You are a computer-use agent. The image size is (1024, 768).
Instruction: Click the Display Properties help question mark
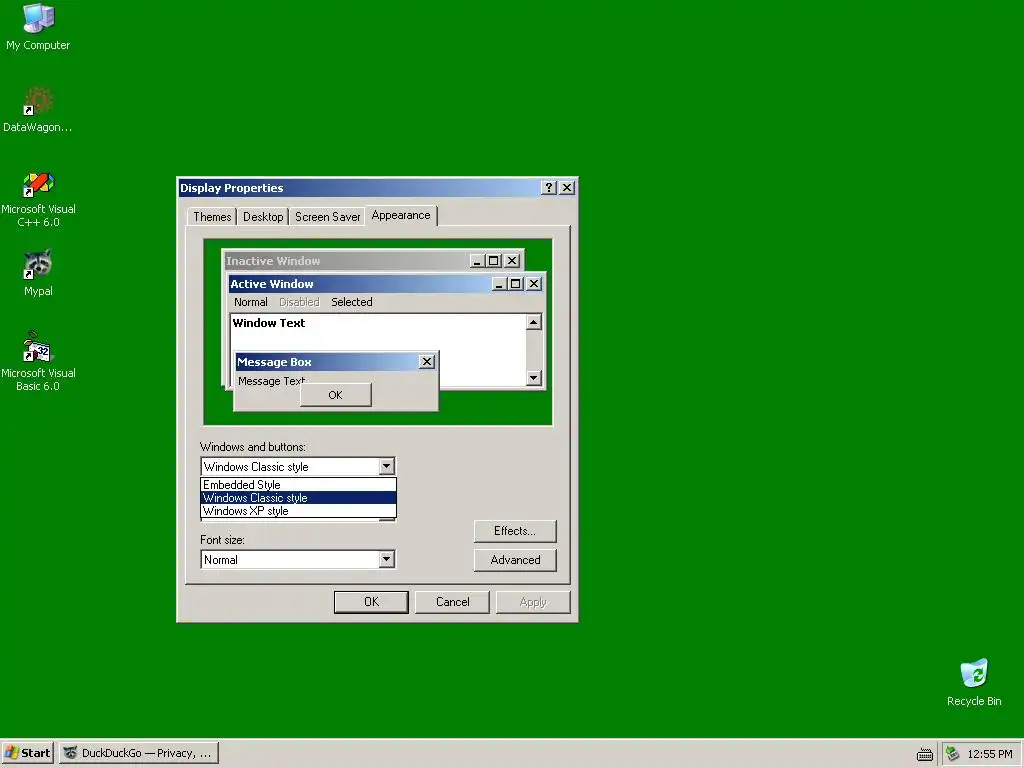point(549,187)
